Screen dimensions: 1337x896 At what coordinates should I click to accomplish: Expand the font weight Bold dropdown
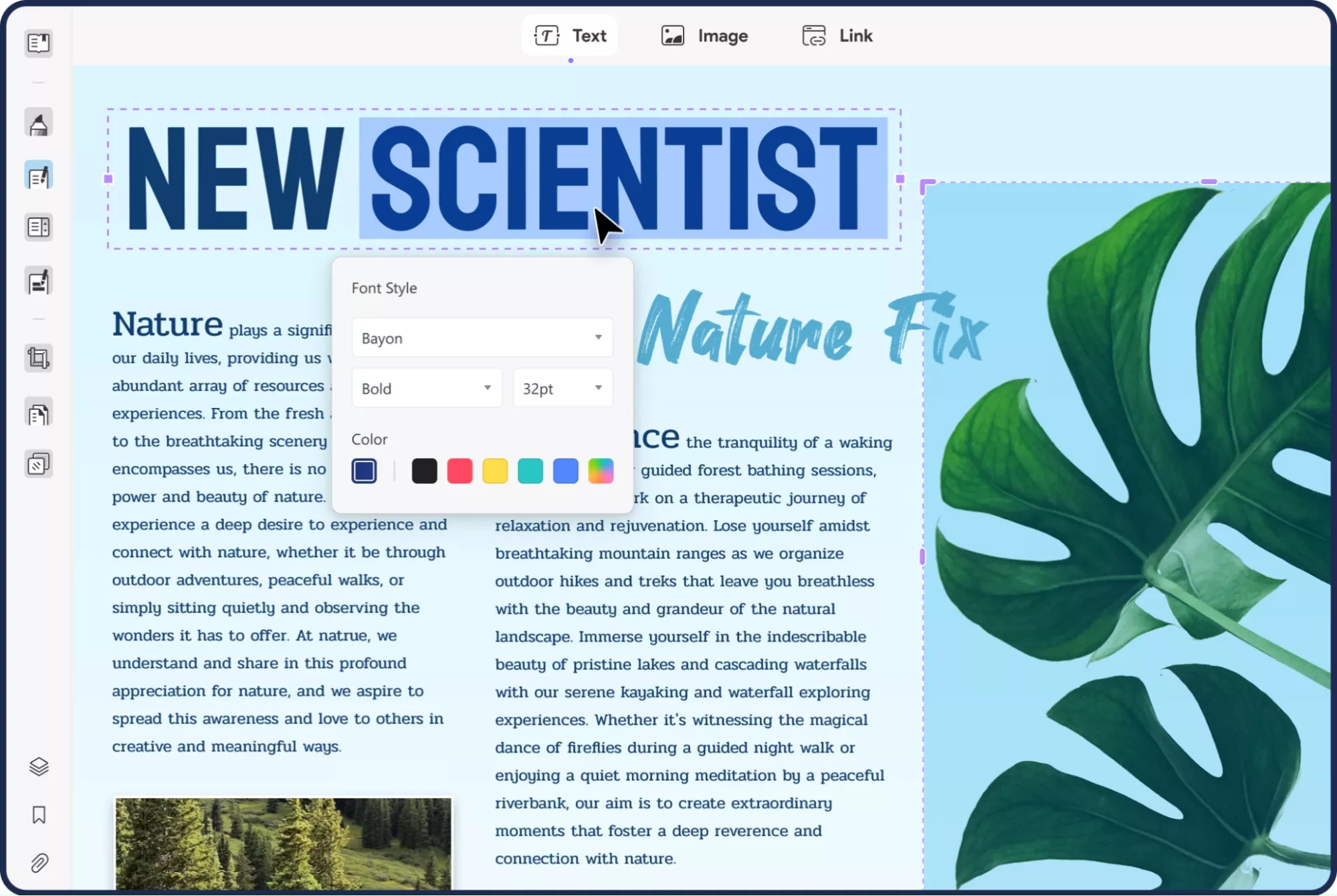point(488,388)
